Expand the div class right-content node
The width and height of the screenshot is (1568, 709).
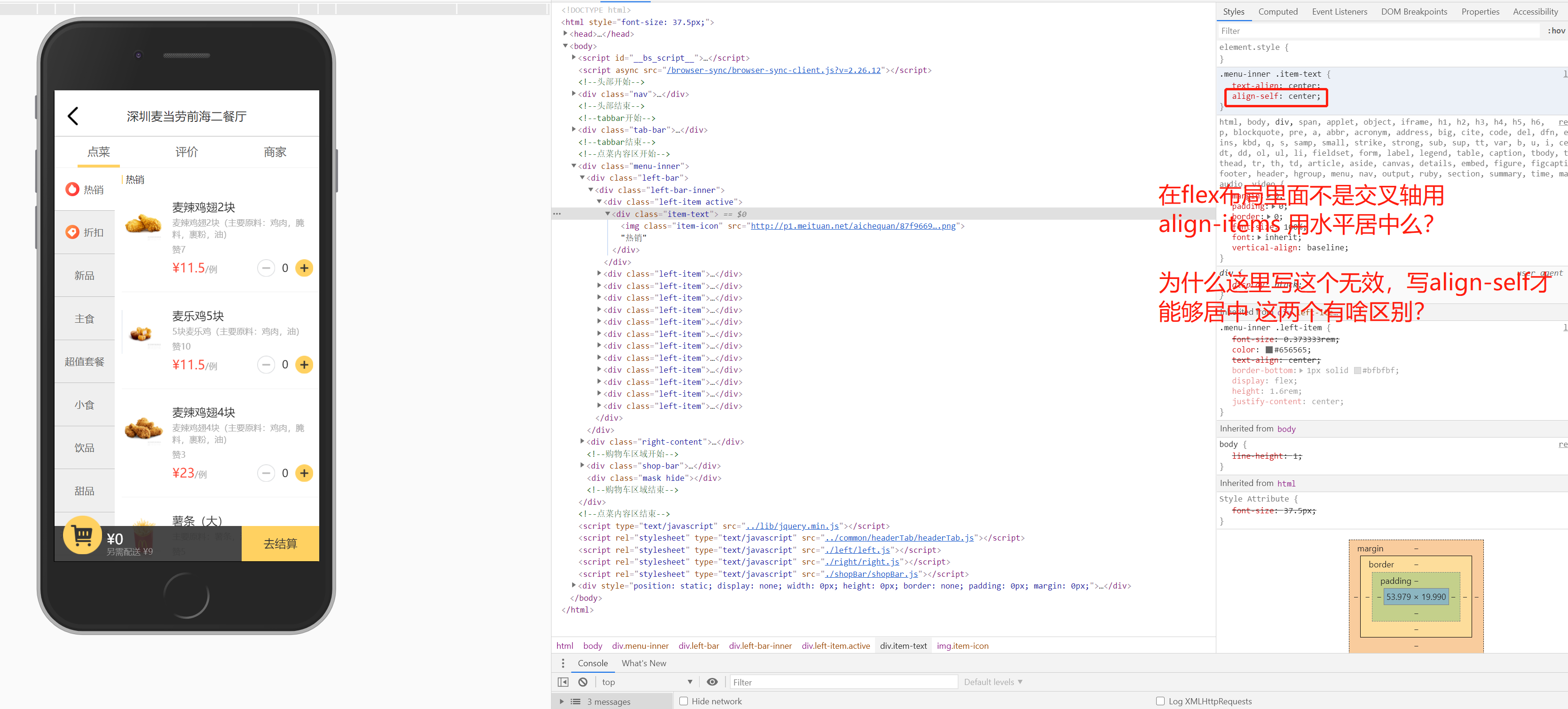pos(583,442)
